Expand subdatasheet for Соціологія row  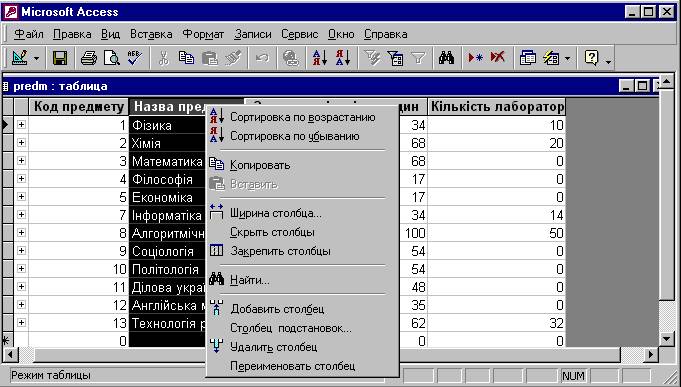pos(21,251)
